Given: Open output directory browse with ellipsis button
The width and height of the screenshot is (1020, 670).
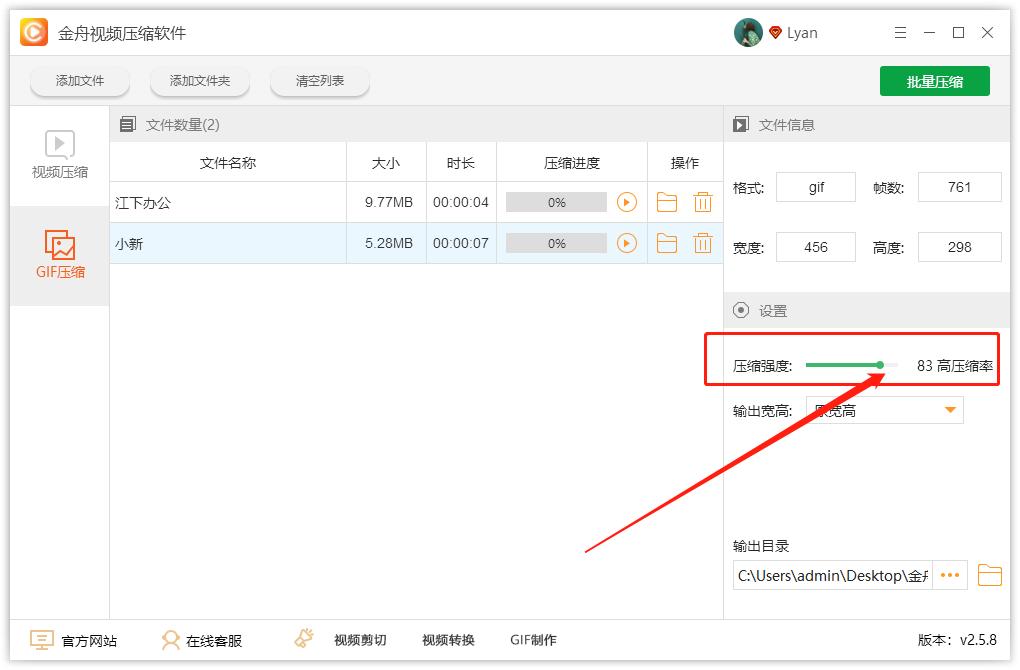Looking at the screenshot, I should 949,574.
